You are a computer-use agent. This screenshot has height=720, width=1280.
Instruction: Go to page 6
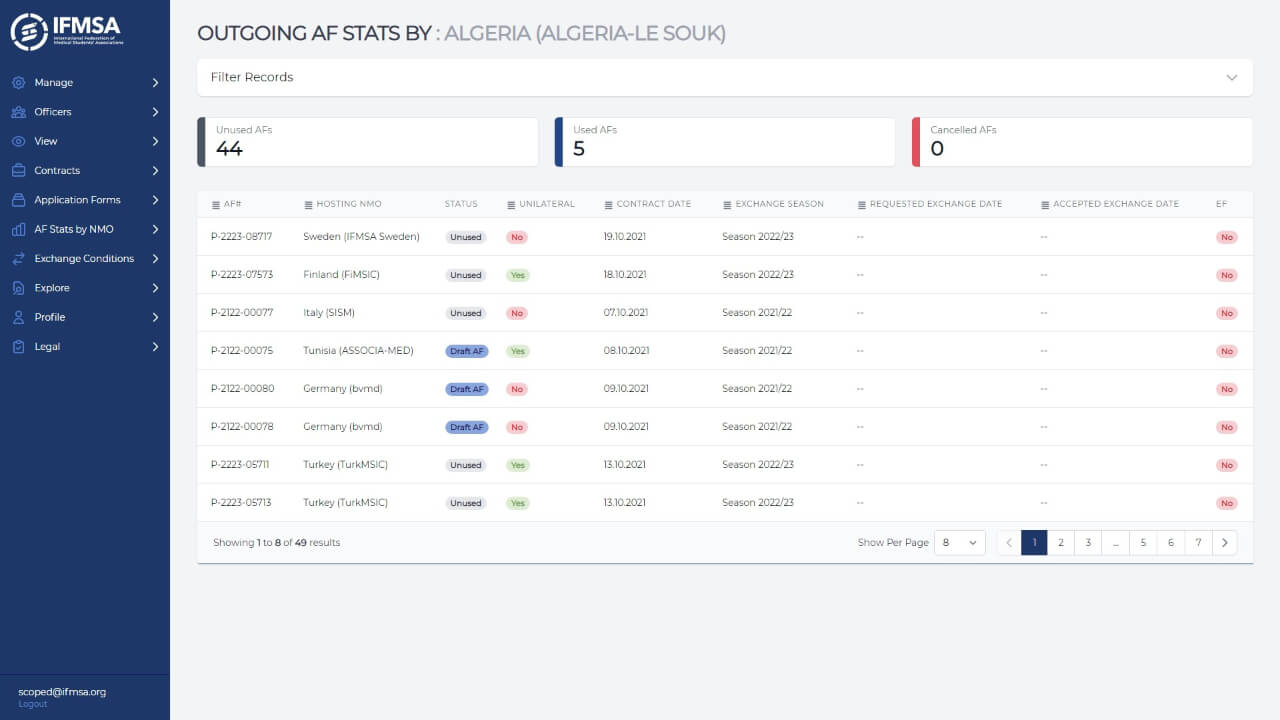pyautogui.click(x=1170, y=543)
